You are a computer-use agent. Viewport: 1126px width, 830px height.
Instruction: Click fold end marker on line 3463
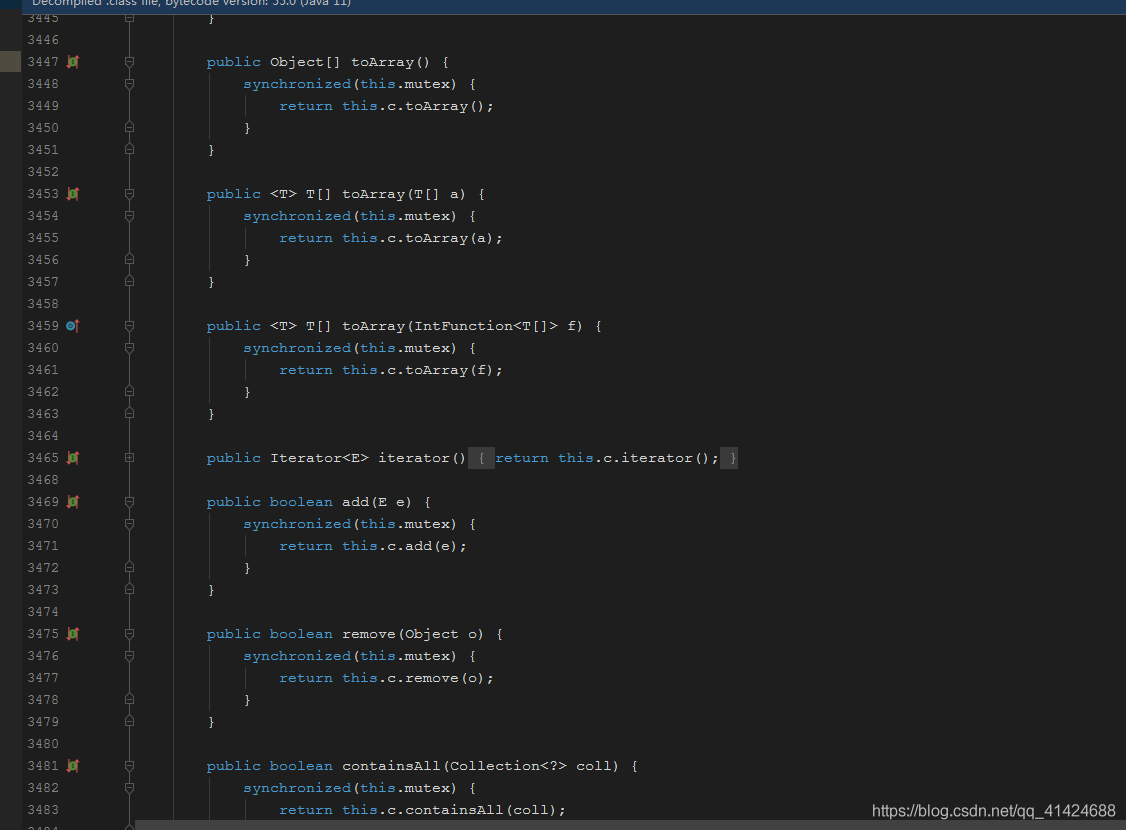pyautogui.click(x=129, y=414)
